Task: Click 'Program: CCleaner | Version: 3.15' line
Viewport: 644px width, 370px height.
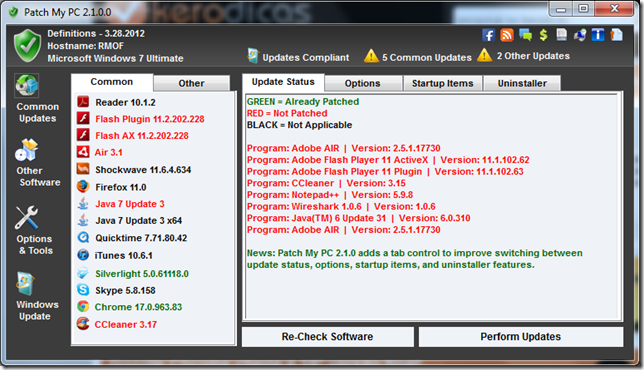Action: point(326,183)
